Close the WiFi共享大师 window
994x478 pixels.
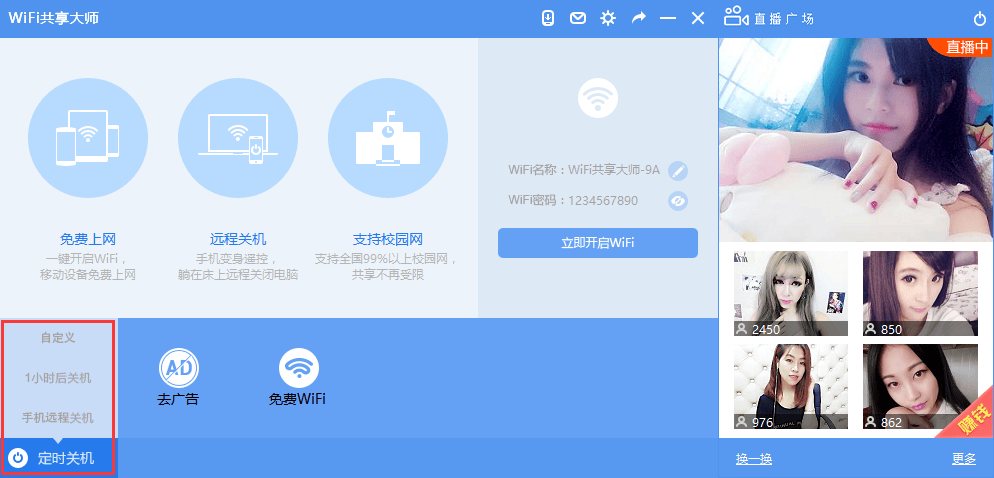pyautogui.click(x=698, y=18)
